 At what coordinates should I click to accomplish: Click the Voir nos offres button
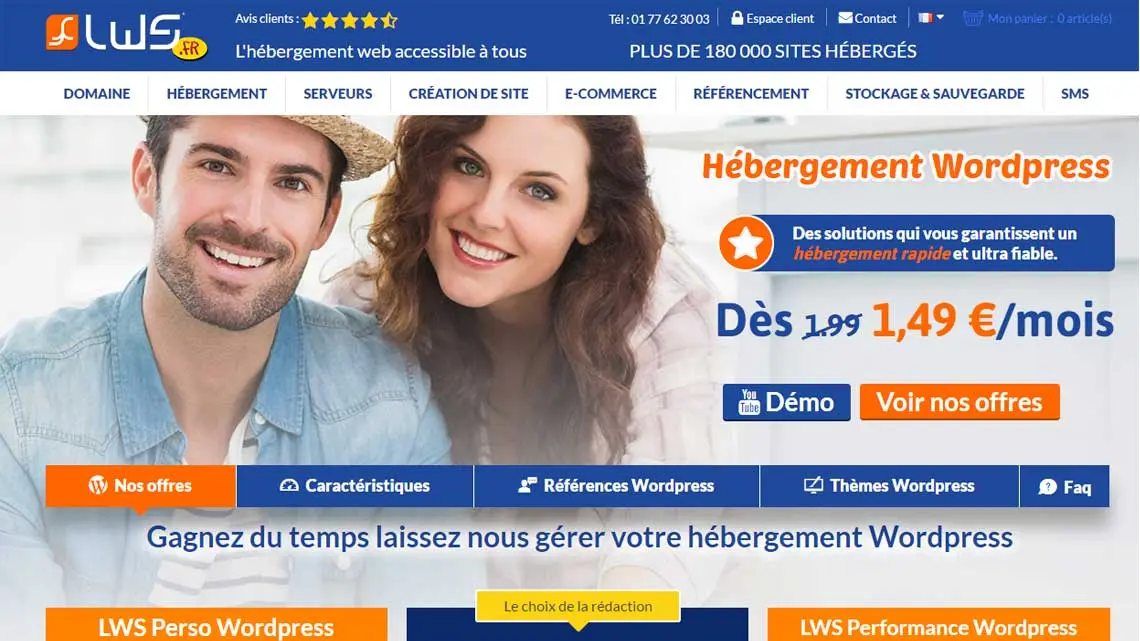[x=960, y=402]
